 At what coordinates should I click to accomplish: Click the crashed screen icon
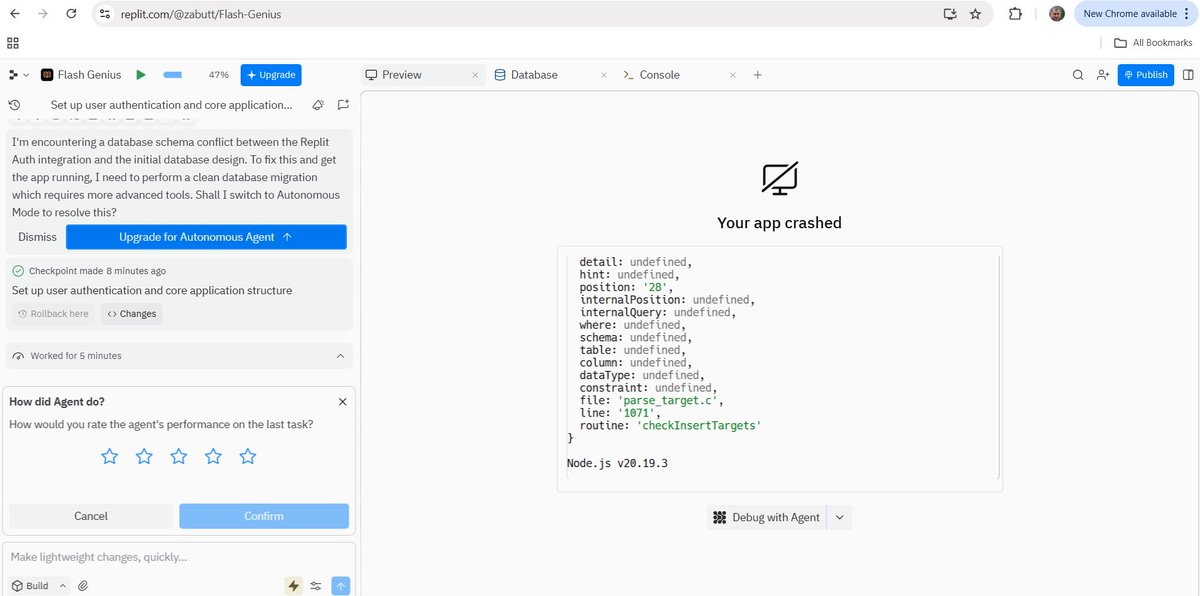tap(780, 178)
